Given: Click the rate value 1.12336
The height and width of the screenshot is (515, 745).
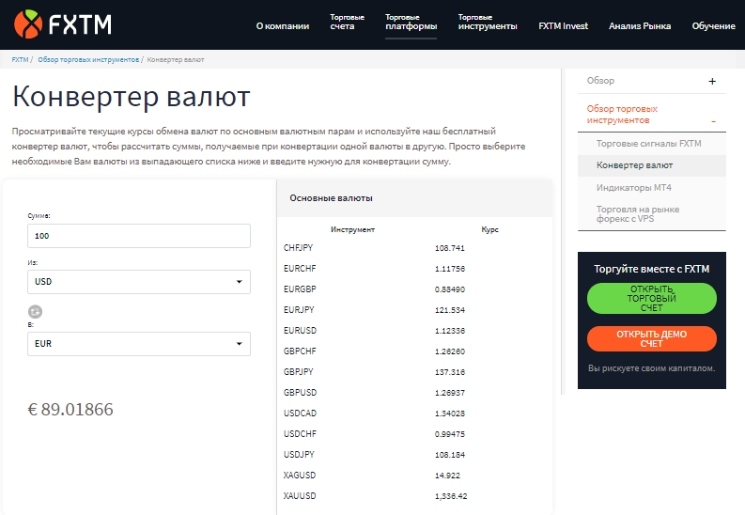Looking at the screenshot, I should pos(449,331).
